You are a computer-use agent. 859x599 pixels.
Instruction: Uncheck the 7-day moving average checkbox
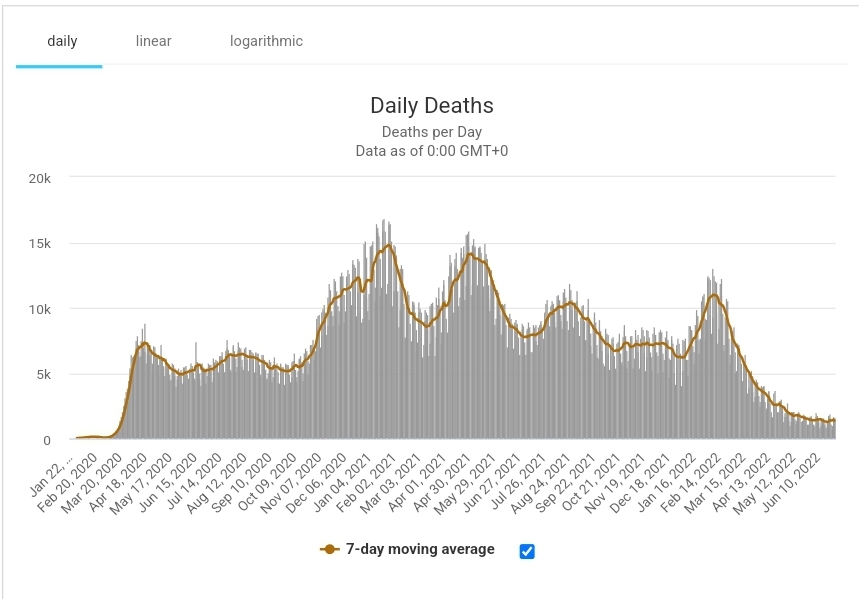pyautogui.click(x=527, y=550)
